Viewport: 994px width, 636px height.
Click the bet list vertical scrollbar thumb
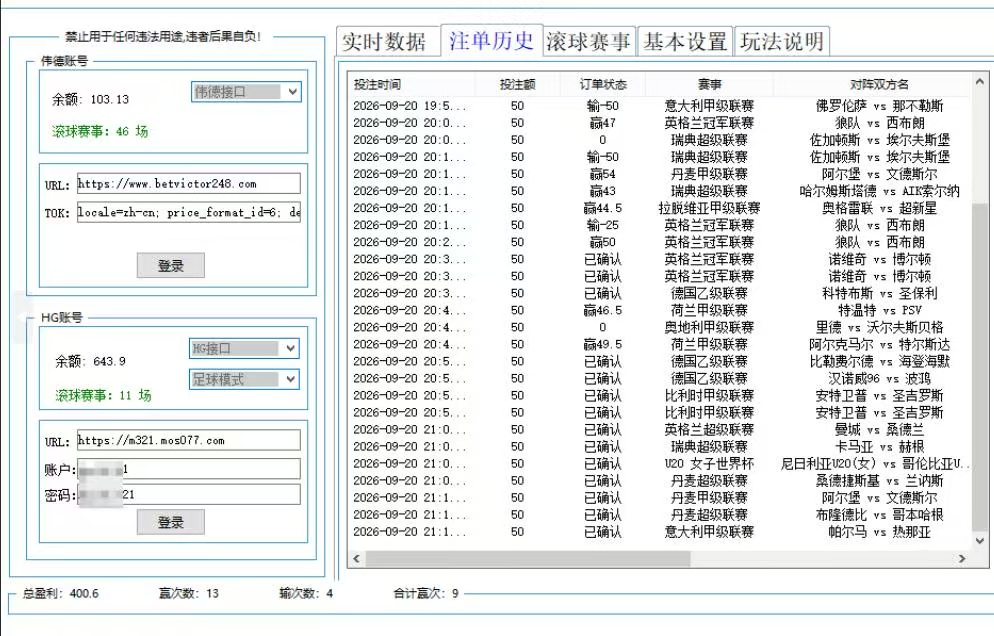[x=979, y=367]
